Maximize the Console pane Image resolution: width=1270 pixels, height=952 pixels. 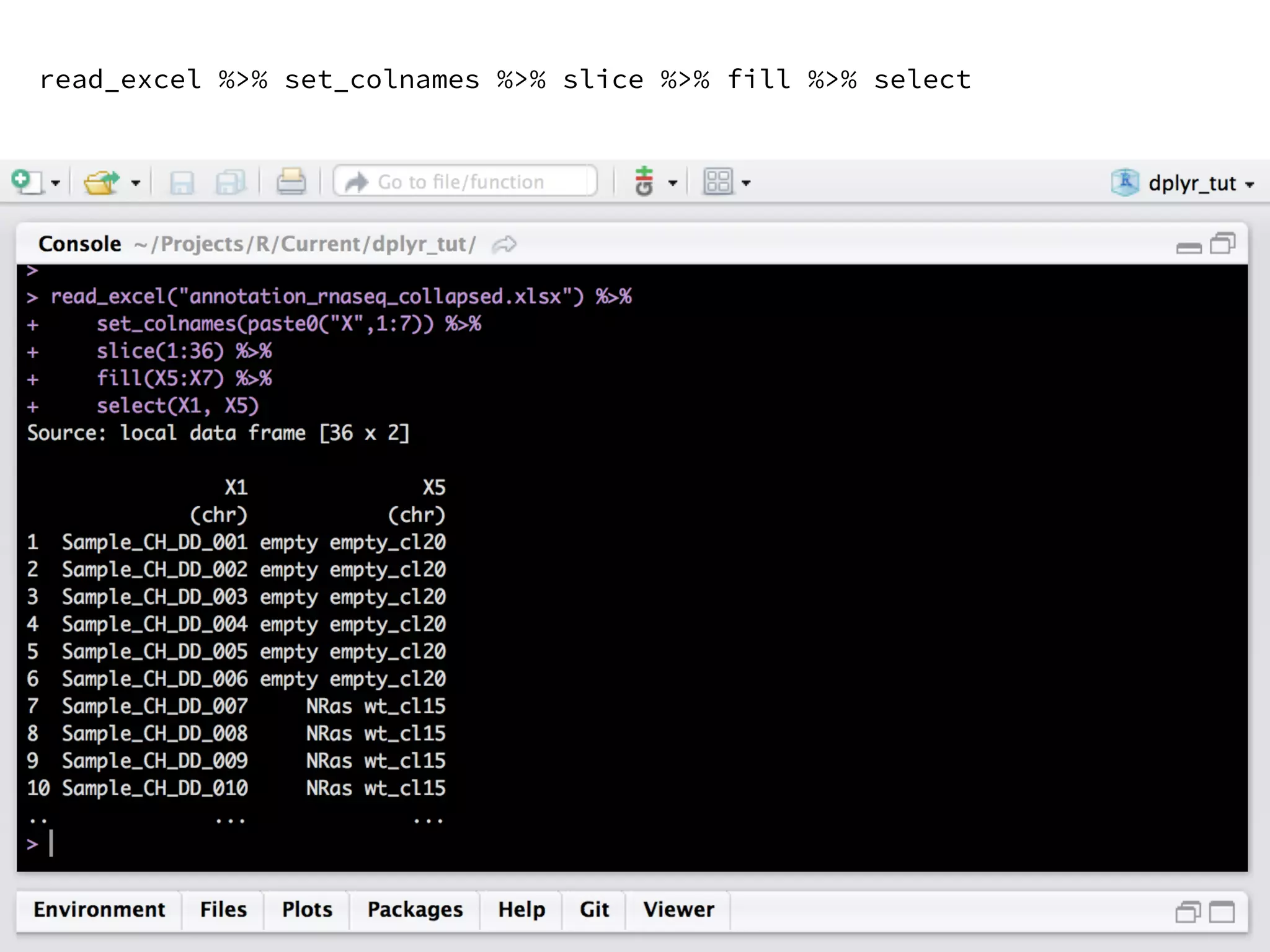click(1223, 244)
